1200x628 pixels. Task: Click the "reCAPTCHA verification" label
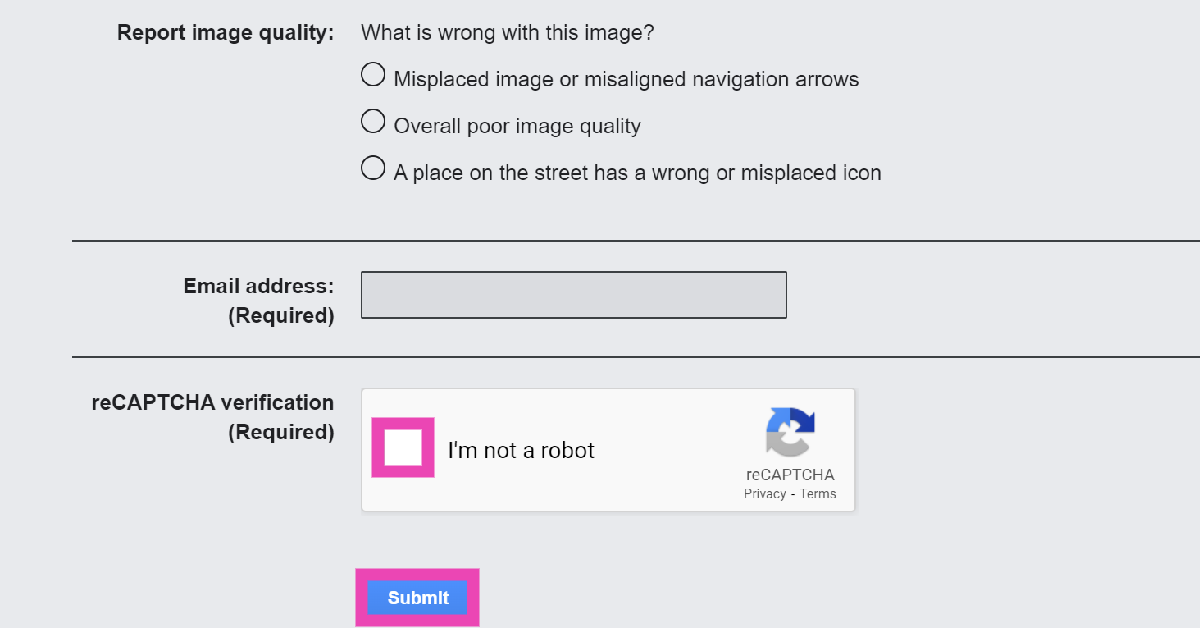[x=212, y=403]
